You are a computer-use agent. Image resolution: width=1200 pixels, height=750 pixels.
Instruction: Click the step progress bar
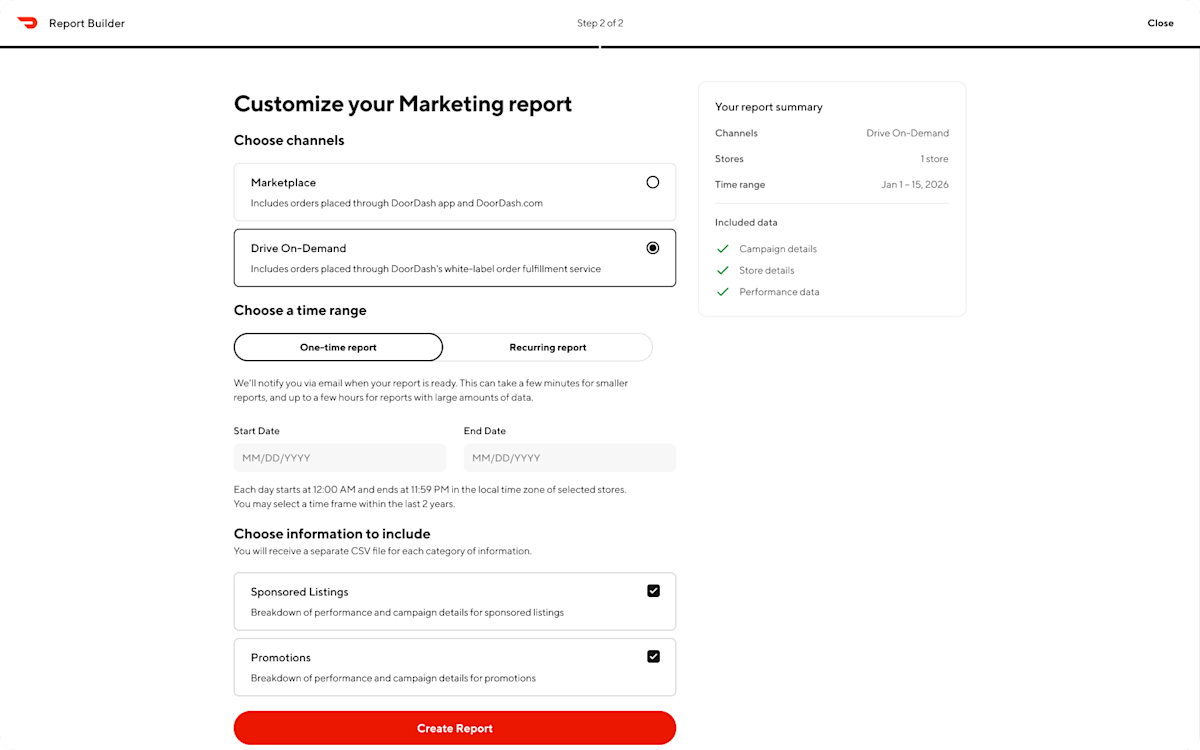tap(600, 46)
